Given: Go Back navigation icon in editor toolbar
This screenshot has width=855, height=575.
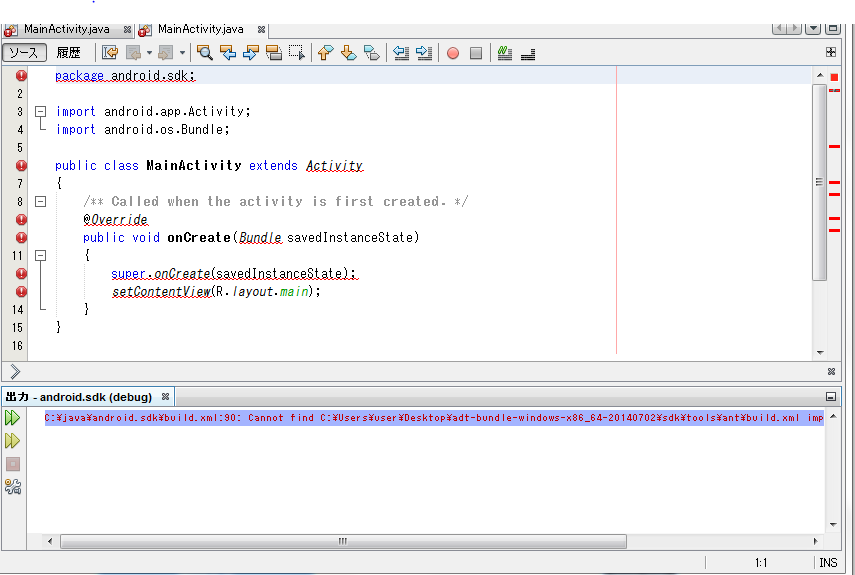Looking at the screenshot, I should 134,53.
